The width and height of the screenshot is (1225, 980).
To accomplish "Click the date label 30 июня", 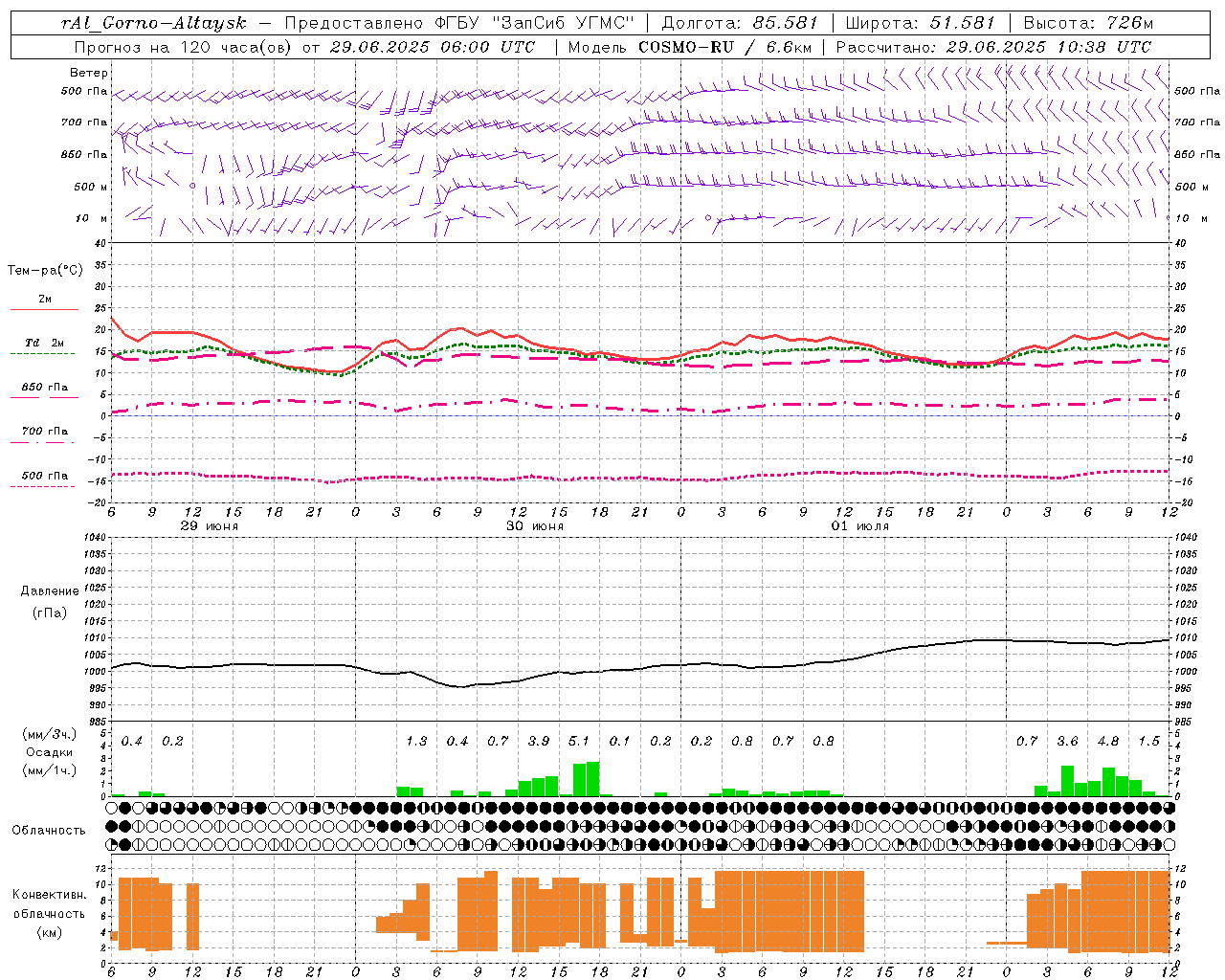I will tap(535, 526).
